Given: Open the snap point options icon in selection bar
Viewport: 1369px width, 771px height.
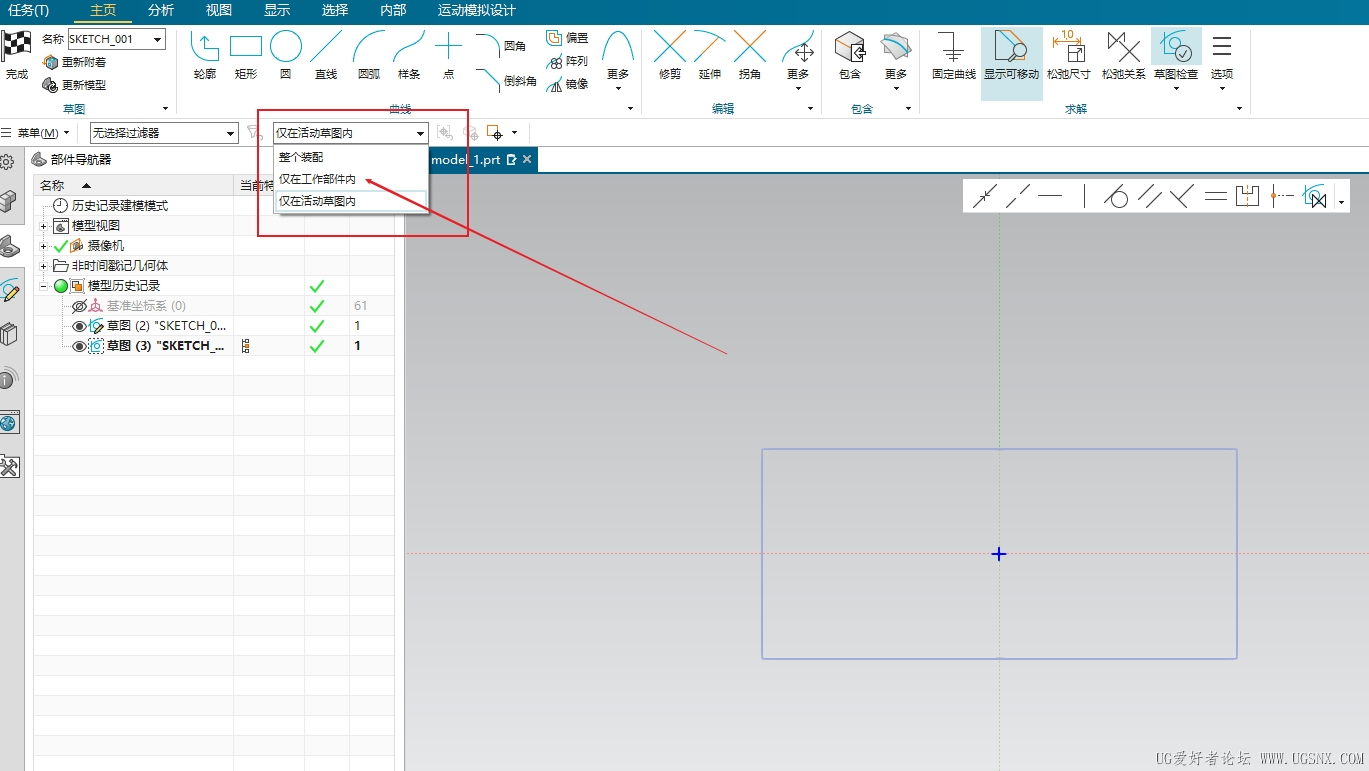Looking at the screenshot, I should [494, 133].
